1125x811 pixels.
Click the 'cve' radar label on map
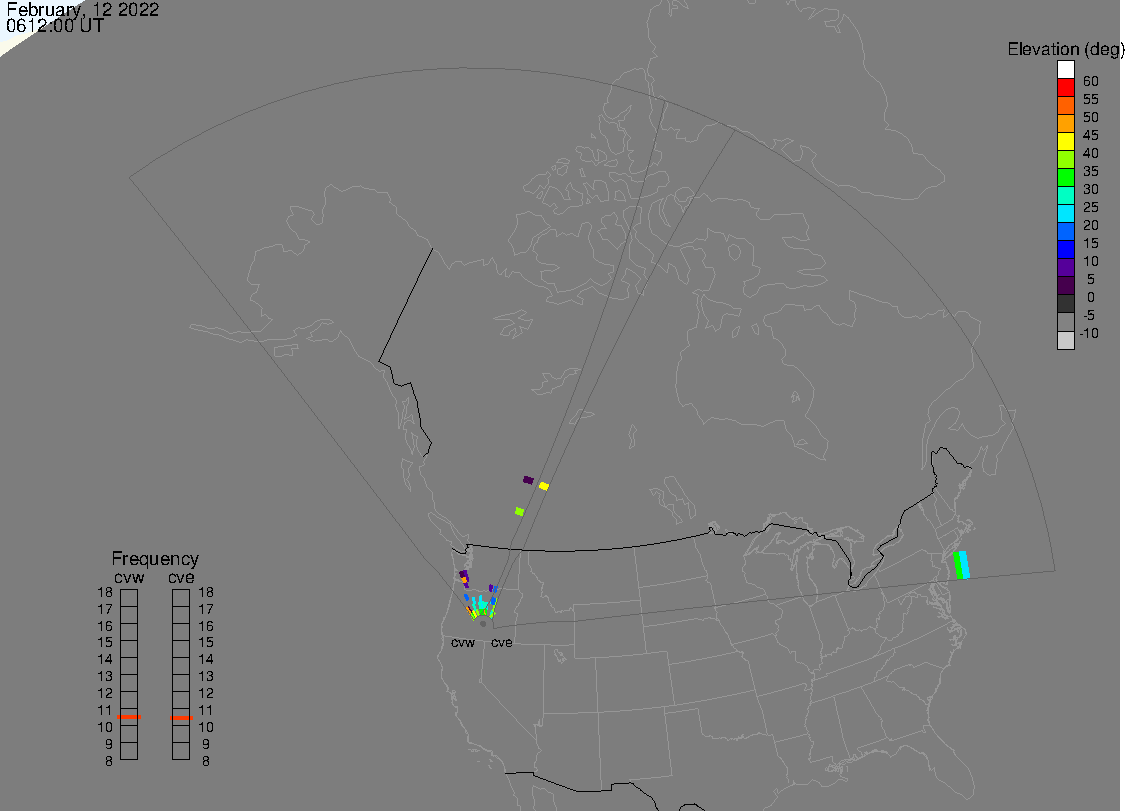click(x=502, y=642)
